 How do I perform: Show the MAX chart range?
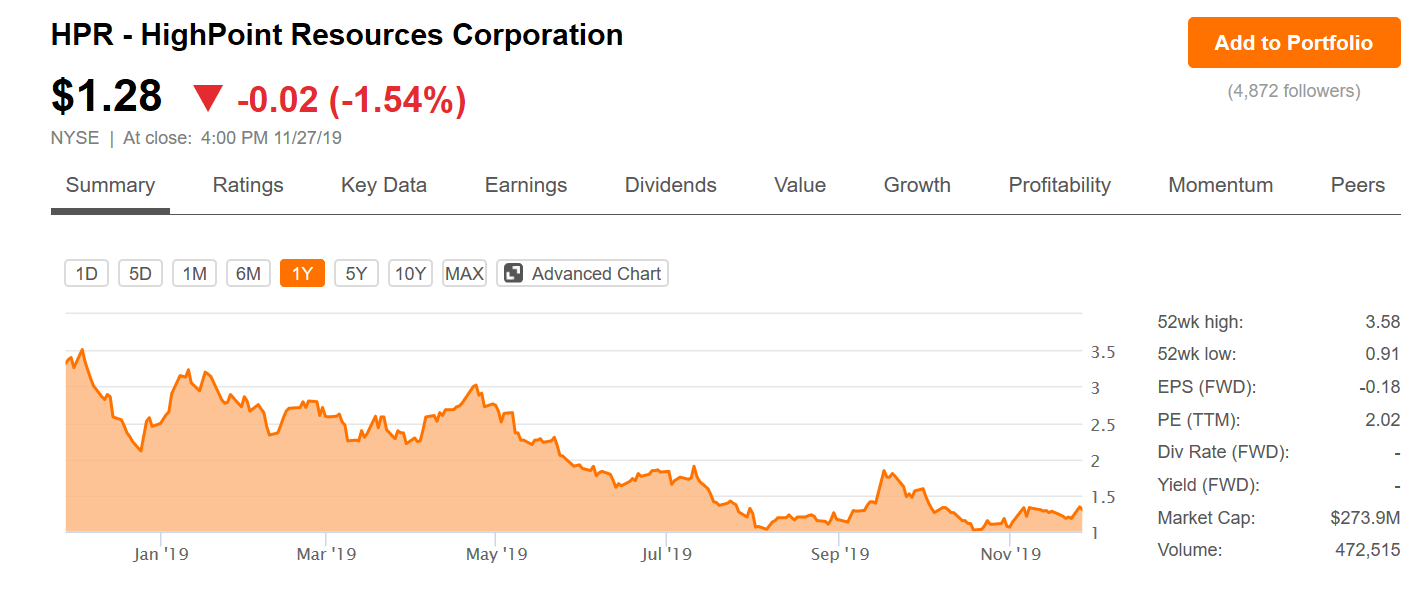point(464,273)
